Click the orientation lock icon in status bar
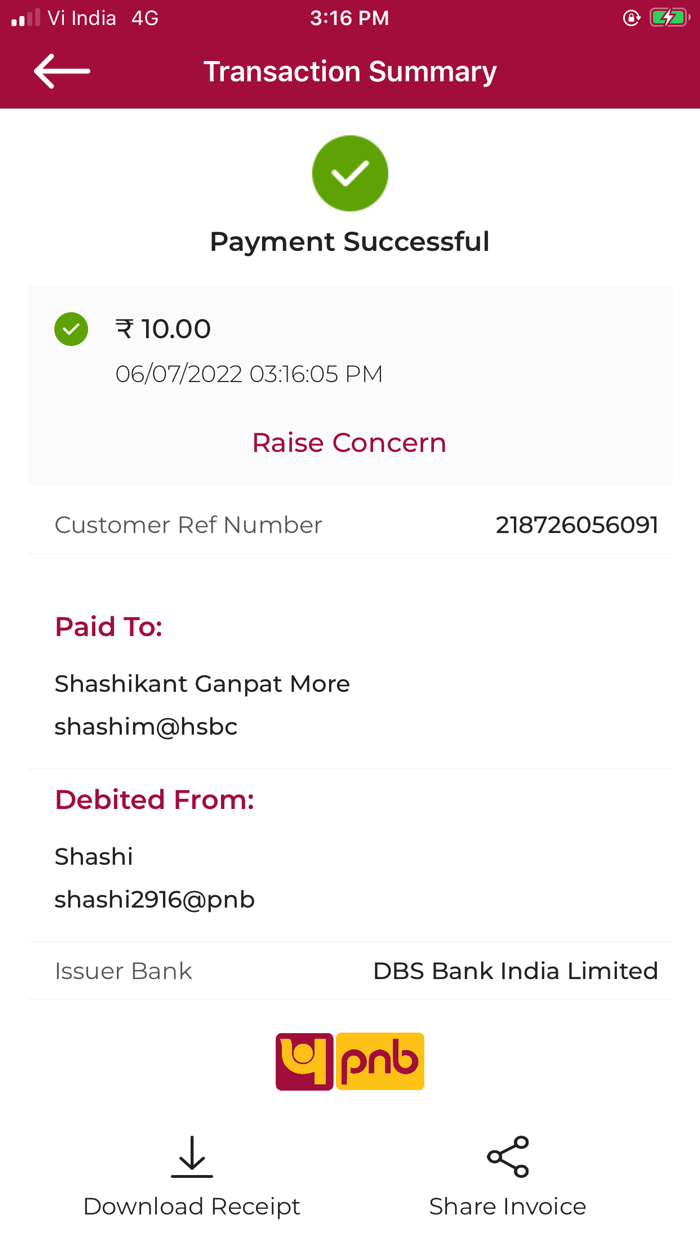 630,16
